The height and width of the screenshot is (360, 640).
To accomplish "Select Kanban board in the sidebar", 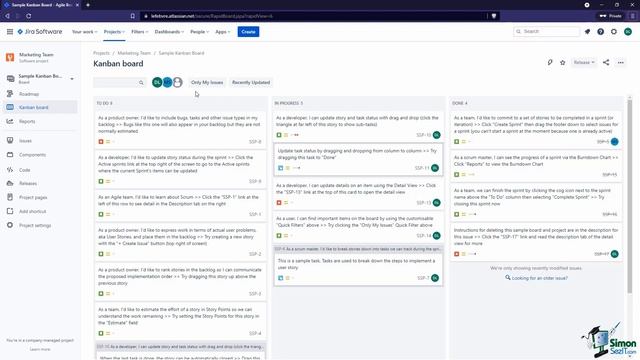I will coord(39,107).
